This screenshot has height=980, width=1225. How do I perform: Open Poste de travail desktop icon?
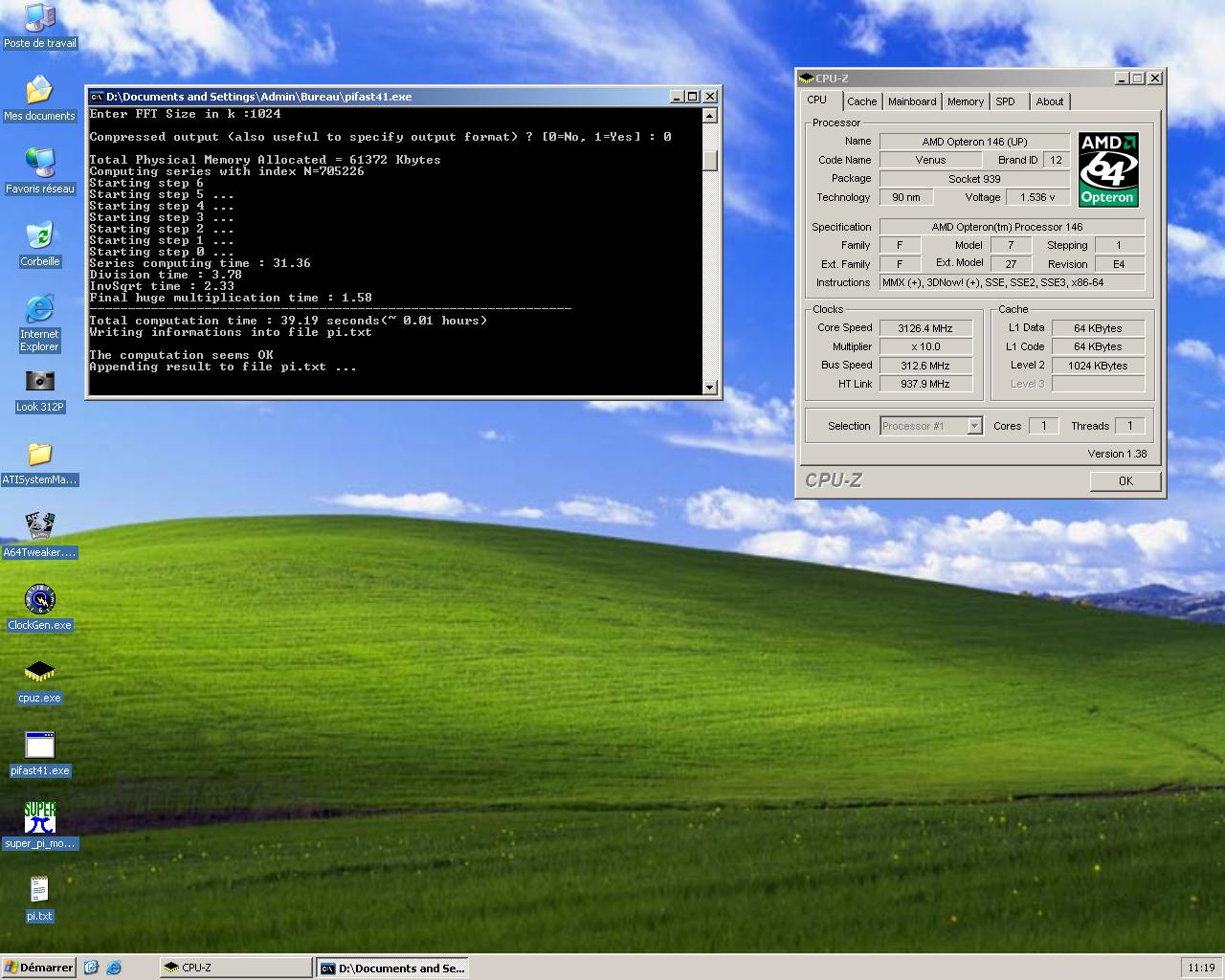coord(39,26)
